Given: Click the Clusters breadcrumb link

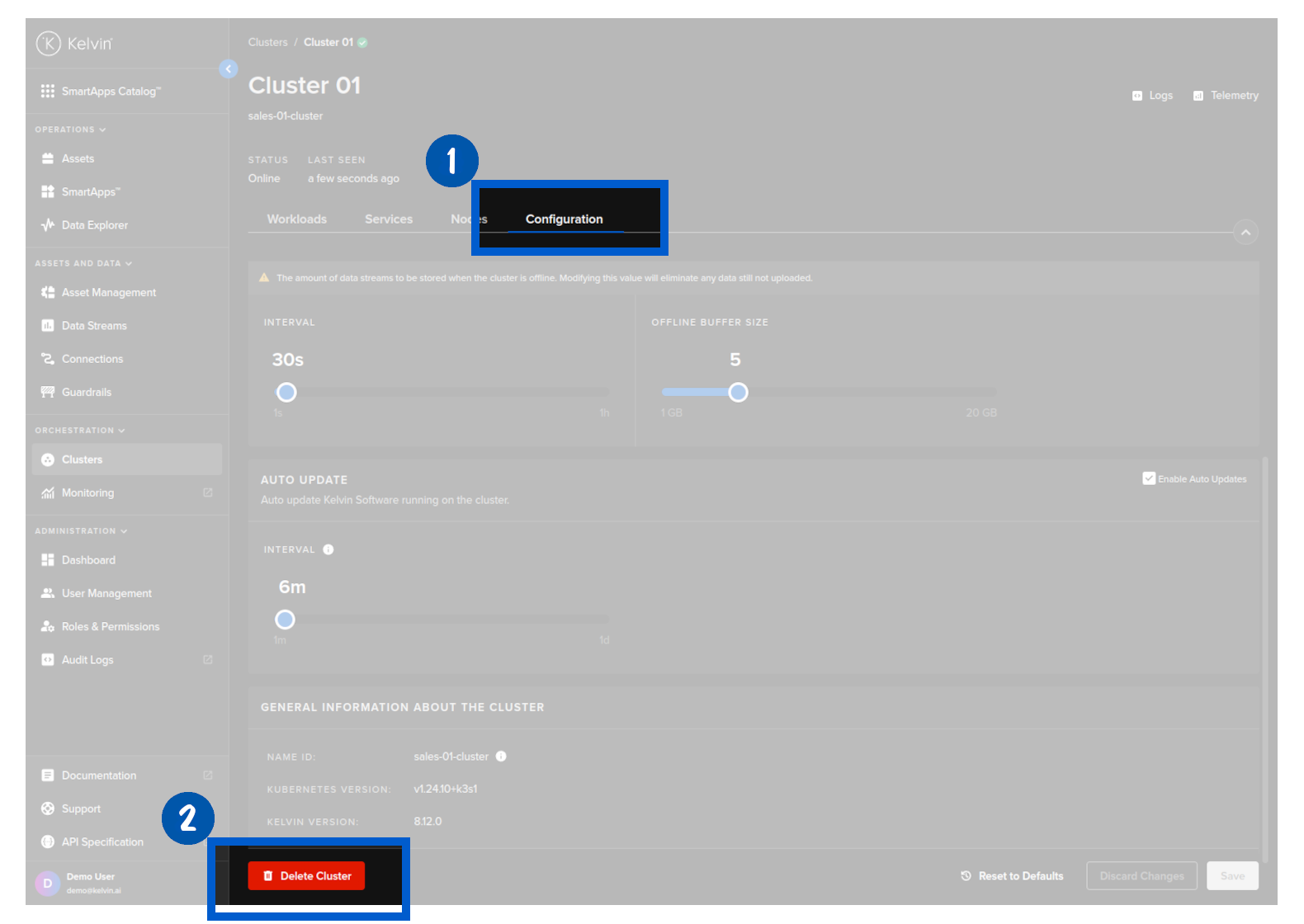Looking at the screenshot, I should (x=267, y=42).
